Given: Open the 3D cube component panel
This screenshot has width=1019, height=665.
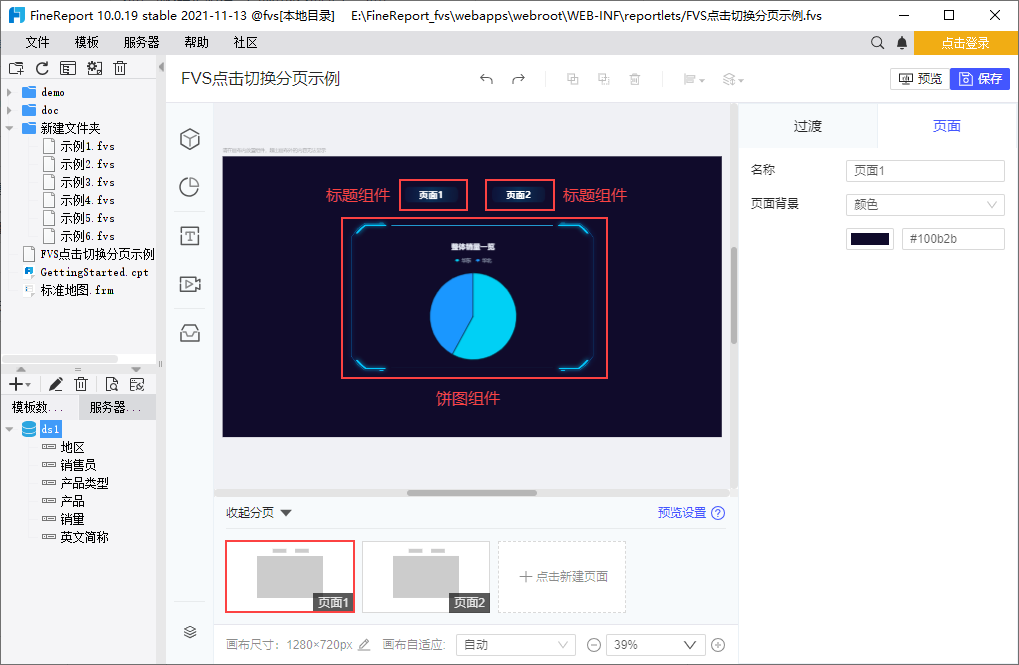Looking at the screenshot, I should pos(190,139).
